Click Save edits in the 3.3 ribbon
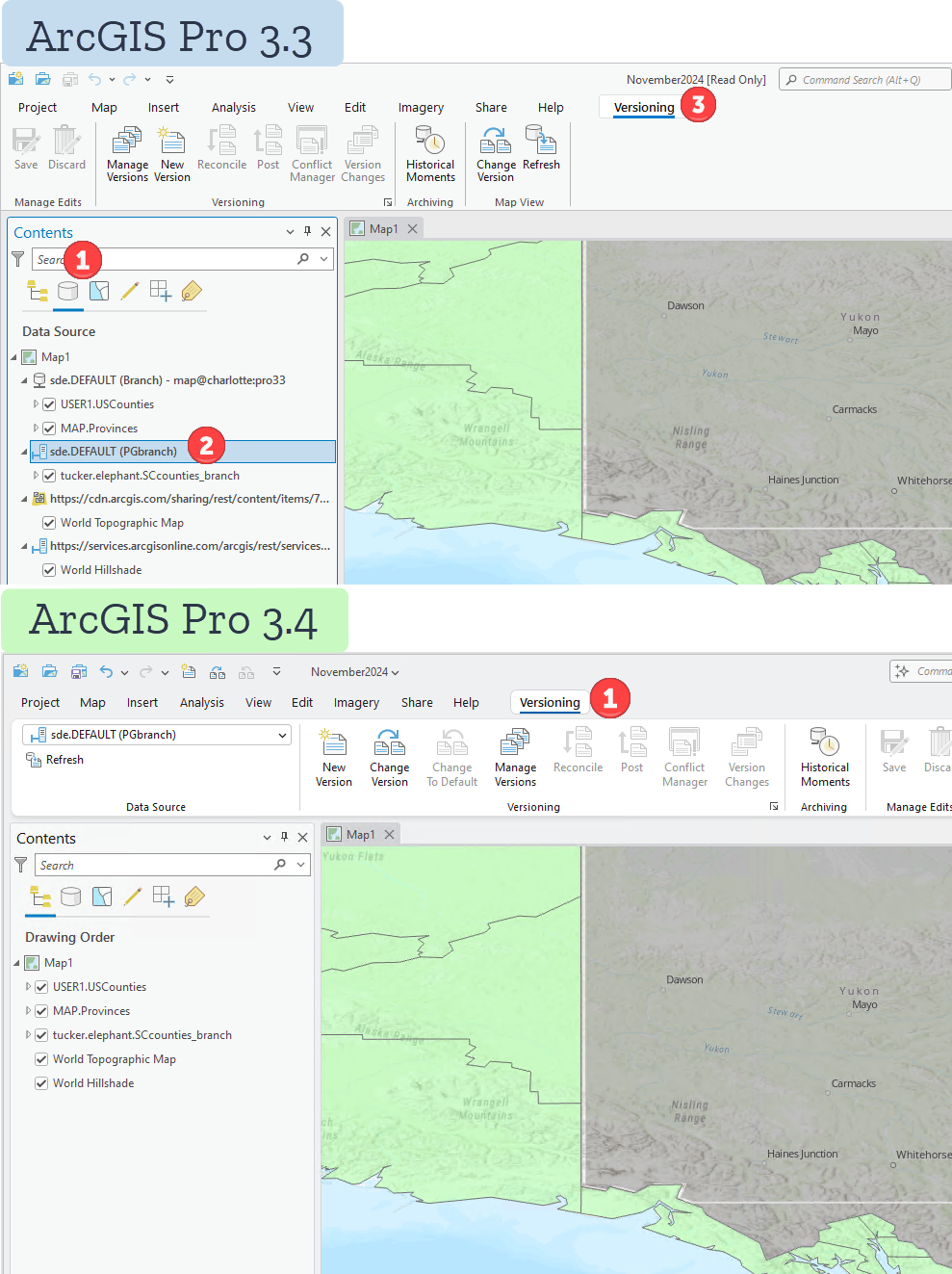952x1274 pixels. [x=26, y=148]
